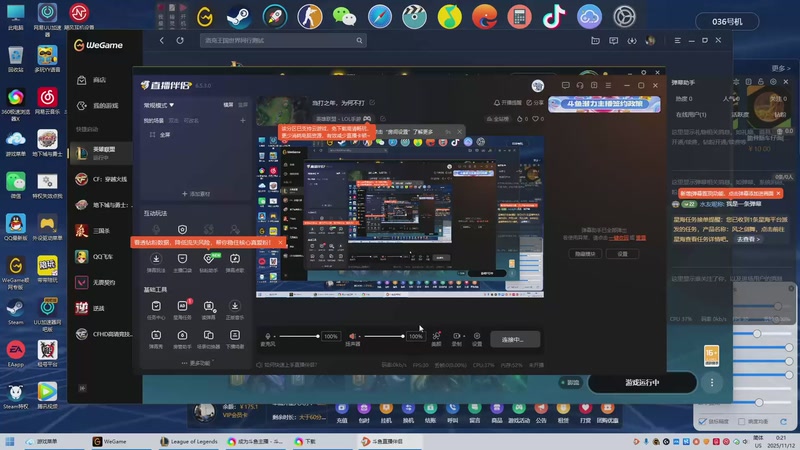Viewport: 800px width, 450px height.
Task: Open the Safari compass dock icon
Action: [380, 17]
